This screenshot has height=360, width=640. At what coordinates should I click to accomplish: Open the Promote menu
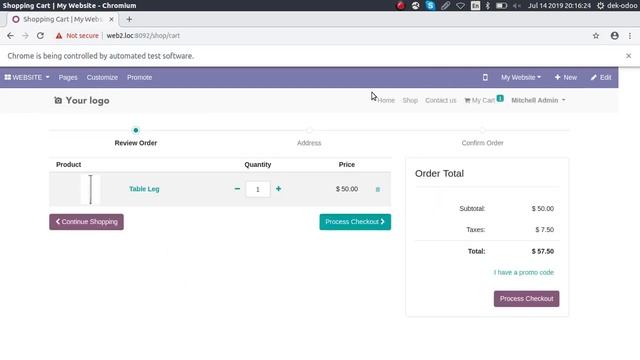click(139, 77)
